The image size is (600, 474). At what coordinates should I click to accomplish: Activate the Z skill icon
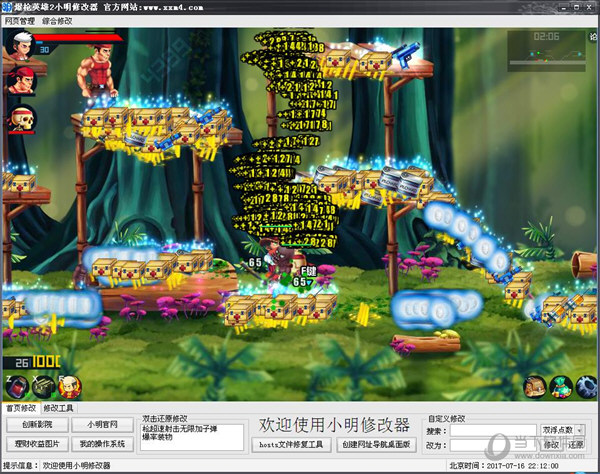pos(18,386)
